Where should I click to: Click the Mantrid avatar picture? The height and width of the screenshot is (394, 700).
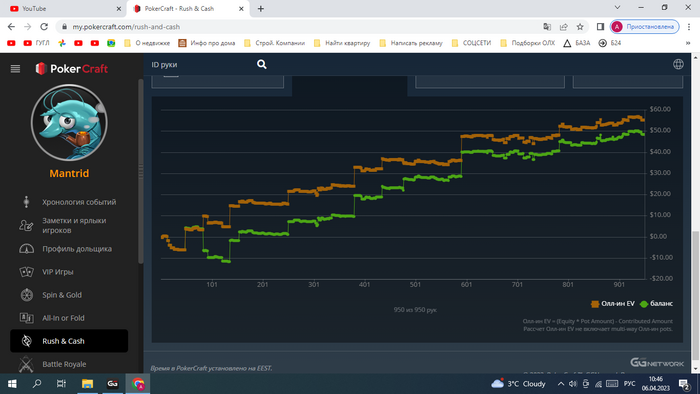point(69,123)
